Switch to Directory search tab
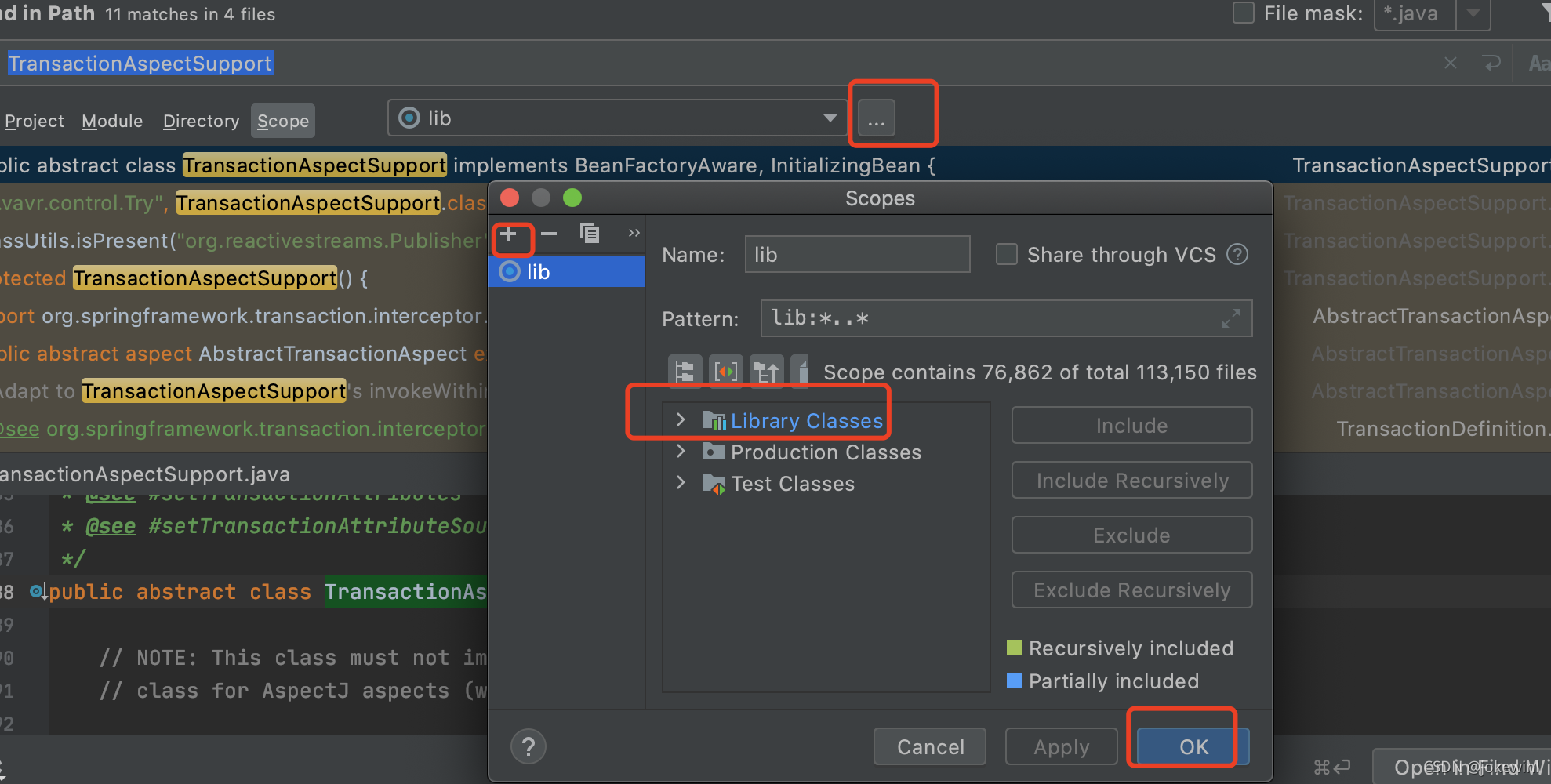The width and height of the screenshot is (1551, 784). click(201, 121)
